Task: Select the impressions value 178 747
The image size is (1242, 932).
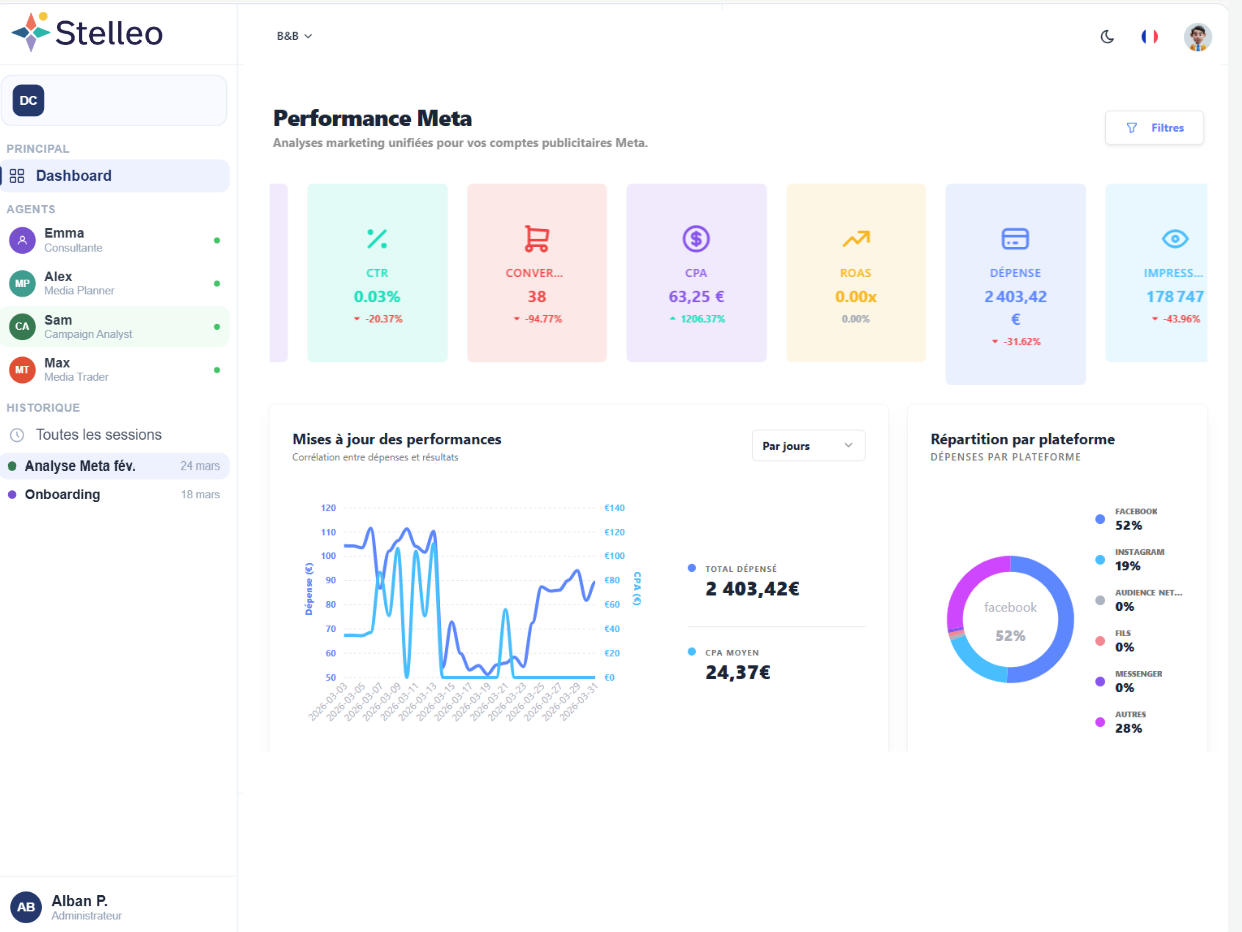Action: coord(1175,297)
